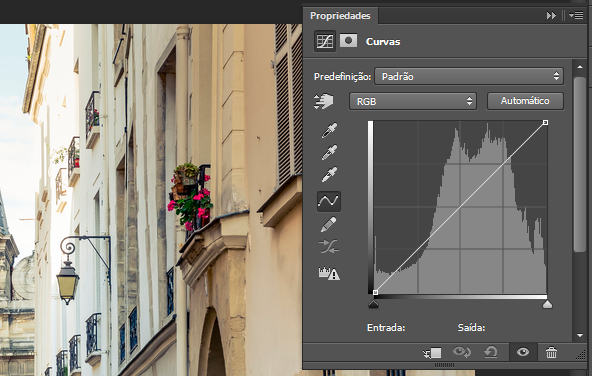This screenshot has width=592, height=376.
Task: Click the Automático button
Action: (x=525, y=101)
